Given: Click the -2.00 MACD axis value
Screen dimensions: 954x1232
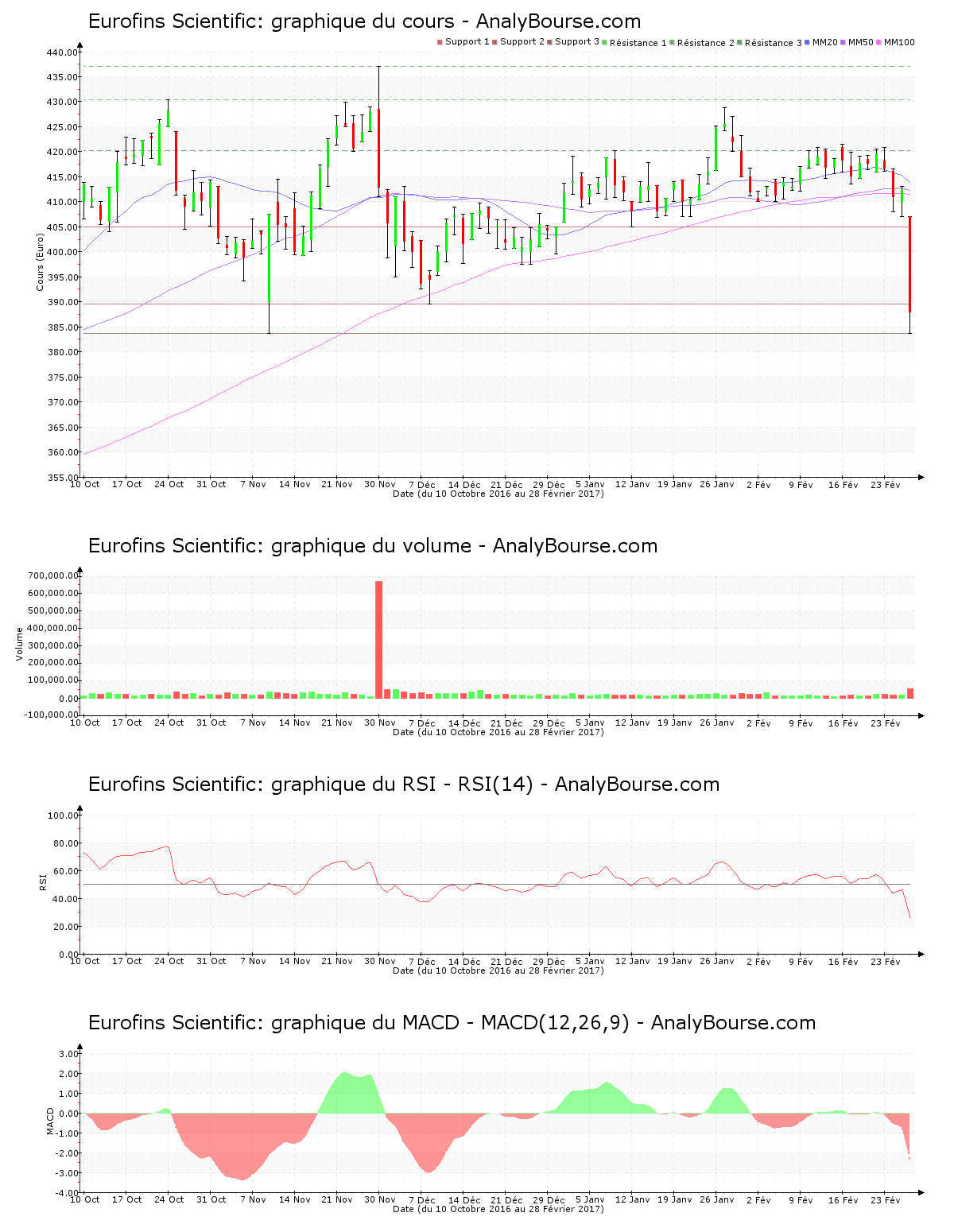Looking at the screenshot, I should point(66,1153).
